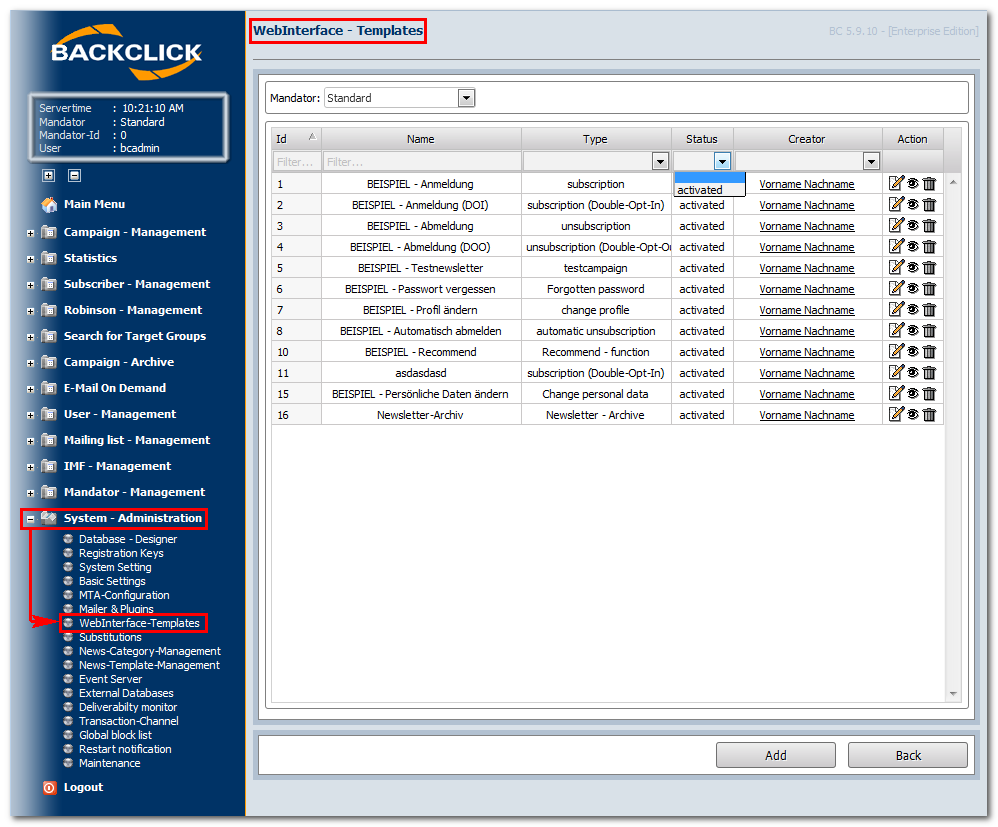Delete the Automatisch abmelden template
The width and height of the screenshot is (998, 827).
point(929,330)
